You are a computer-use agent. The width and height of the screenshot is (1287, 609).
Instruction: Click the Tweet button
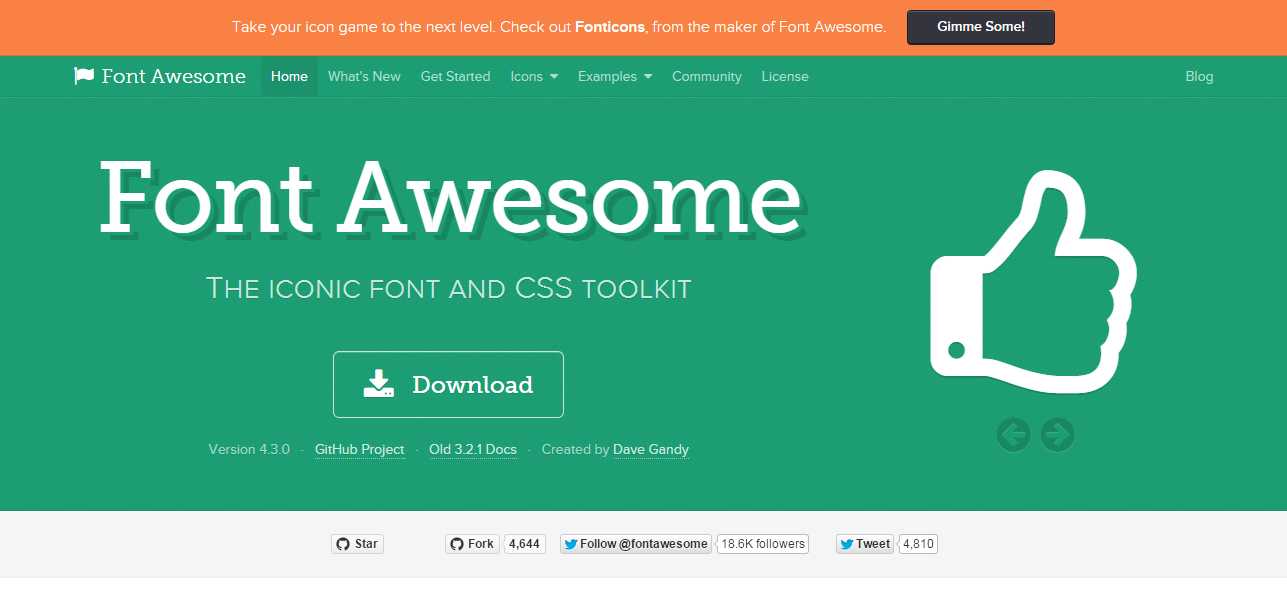click(x=865, y=544)
